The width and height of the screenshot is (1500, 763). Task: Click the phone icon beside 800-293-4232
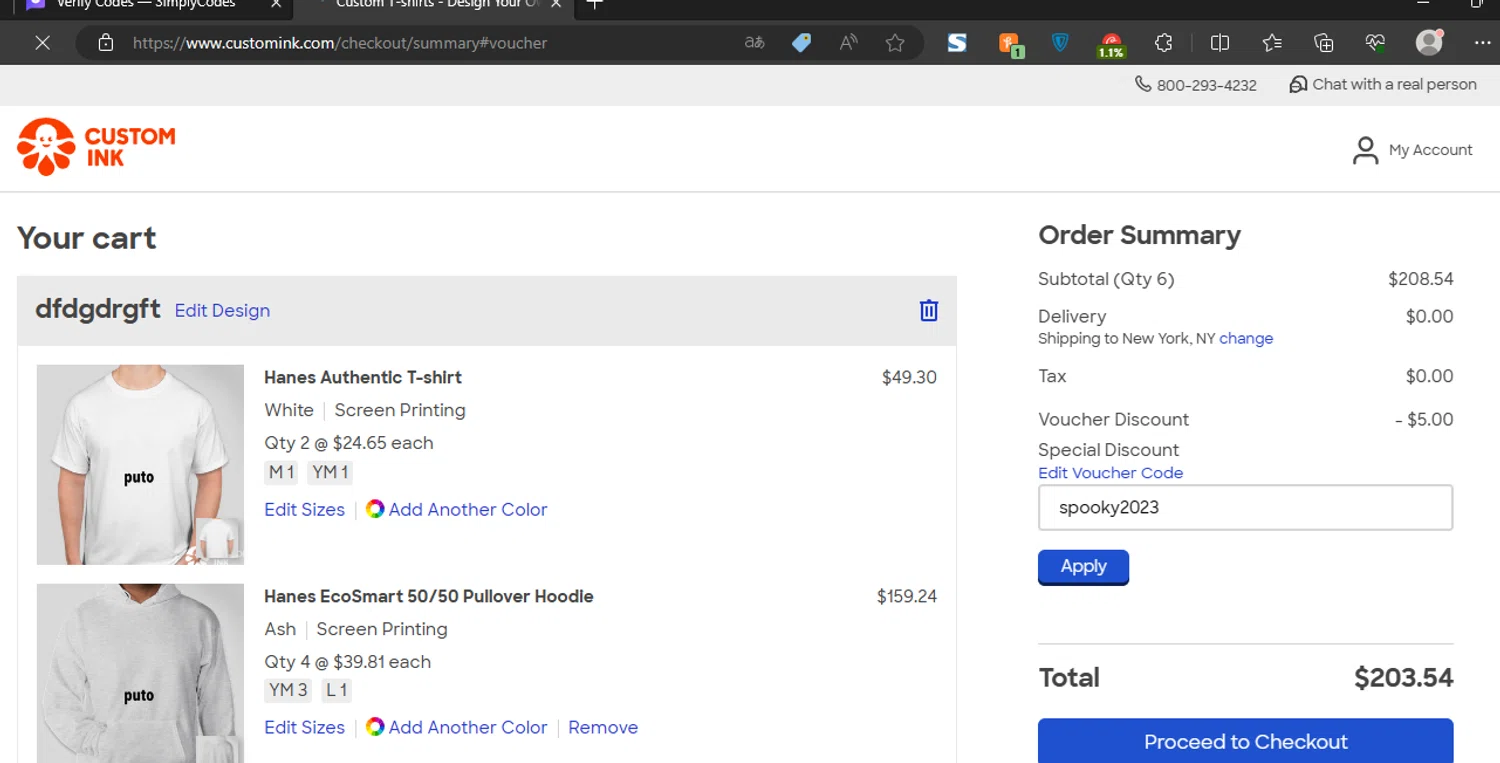coord(1143,84)
